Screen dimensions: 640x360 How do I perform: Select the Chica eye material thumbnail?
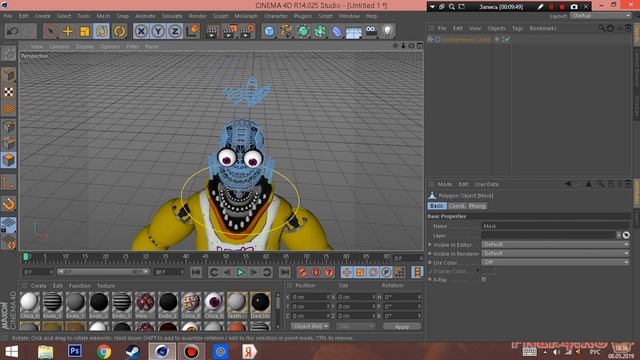tap(214, 305)
